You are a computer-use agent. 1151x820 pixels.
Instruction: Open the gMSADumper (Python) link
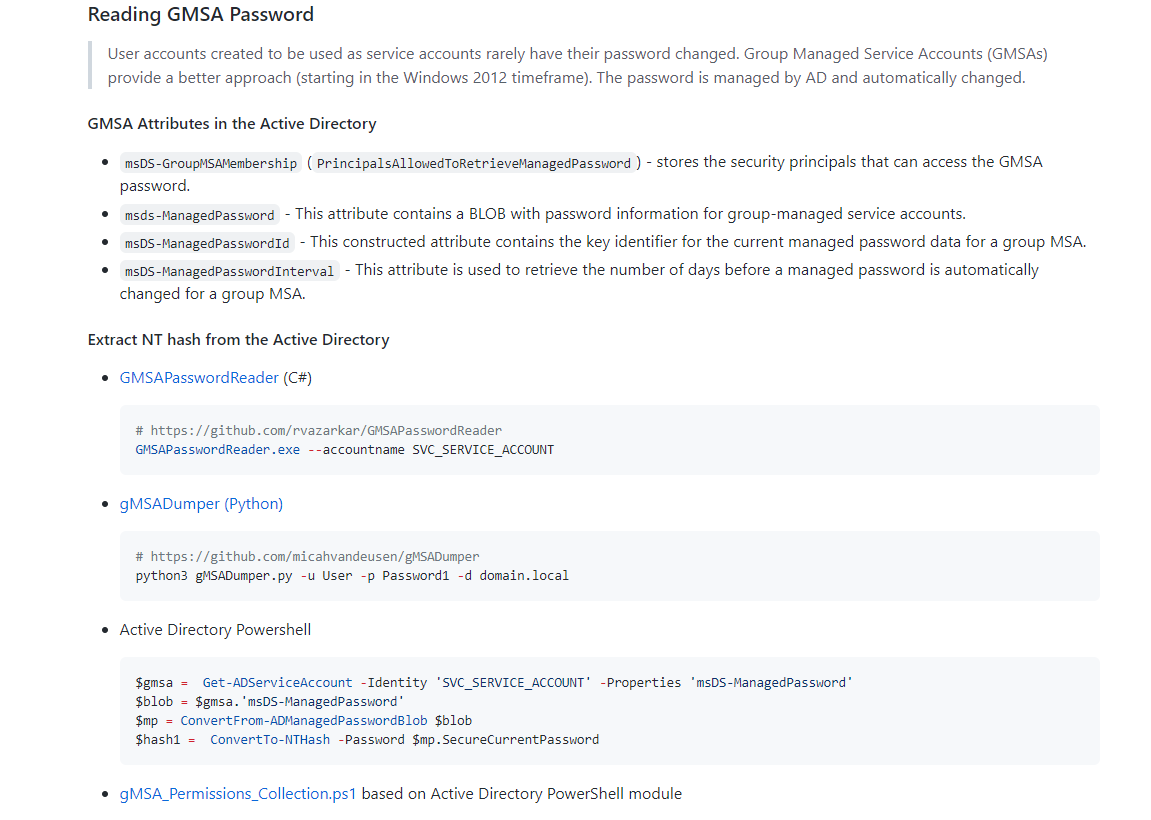pyautogui.click(x=201, y=504)
